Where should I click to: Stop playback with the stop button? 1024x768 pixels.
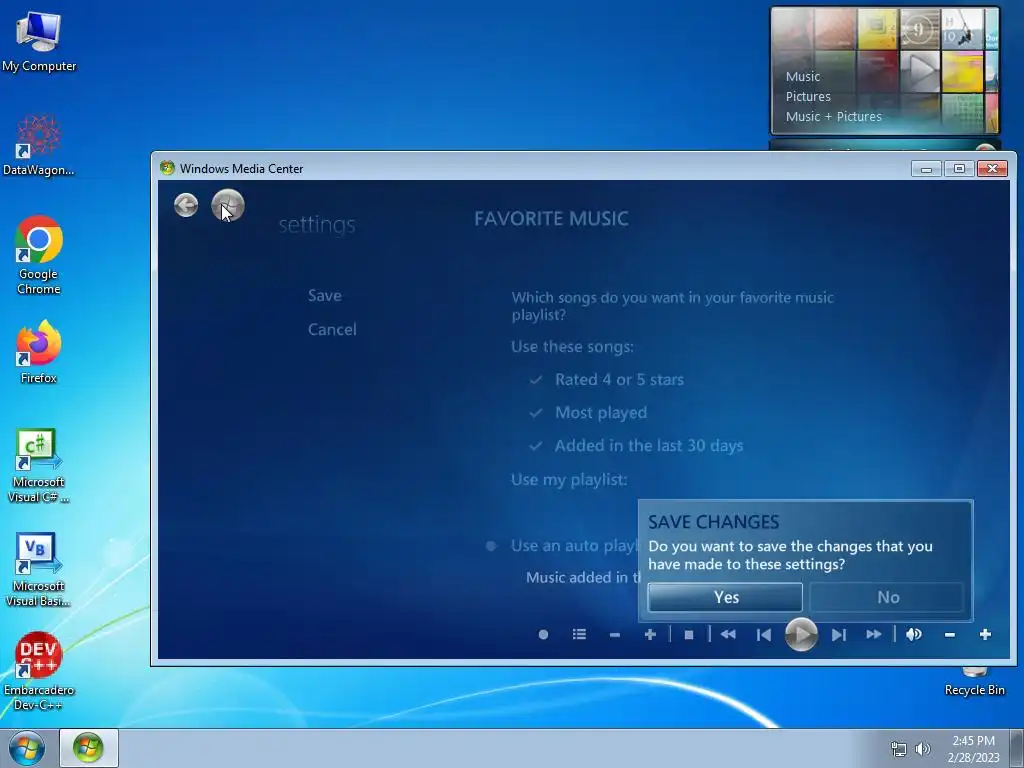tap(688, 634)
